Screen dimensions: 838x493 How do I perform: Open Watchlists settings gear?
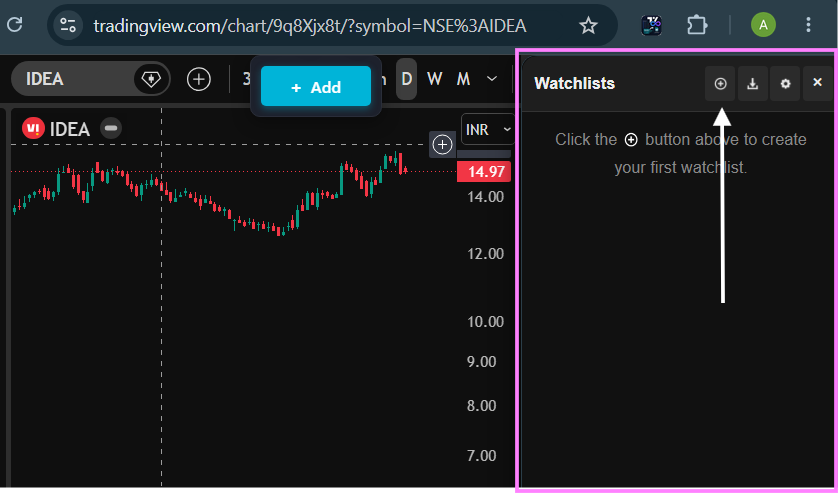click(x=785, y=83)
